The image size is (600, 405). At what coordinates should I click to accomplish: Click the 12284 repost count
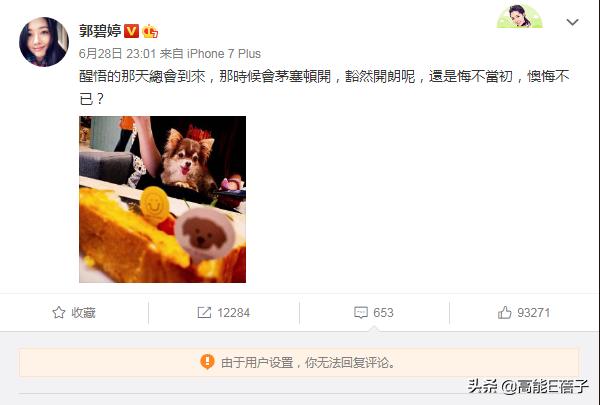coord(233,313)
